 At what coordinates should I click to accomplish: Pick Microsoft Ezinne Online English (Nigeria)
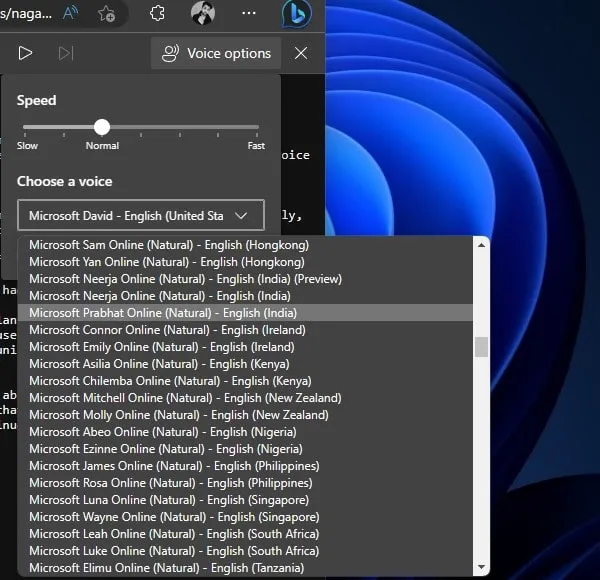(245, 449)
